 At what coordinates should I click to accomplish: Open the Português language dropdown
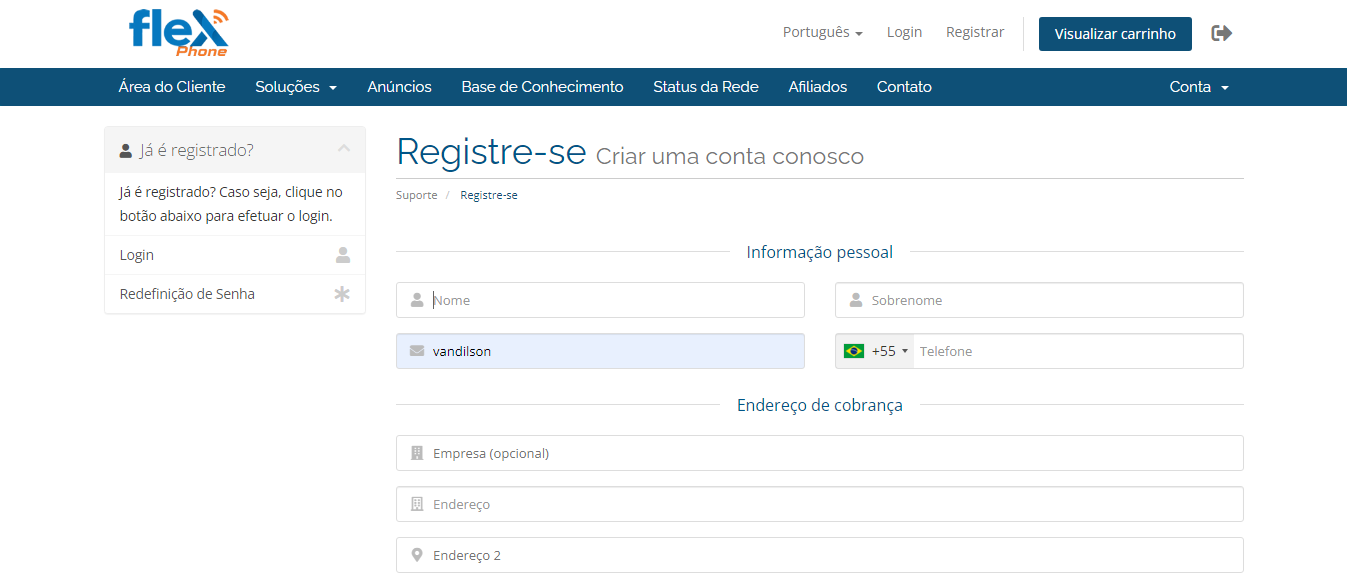pos(822,33)
